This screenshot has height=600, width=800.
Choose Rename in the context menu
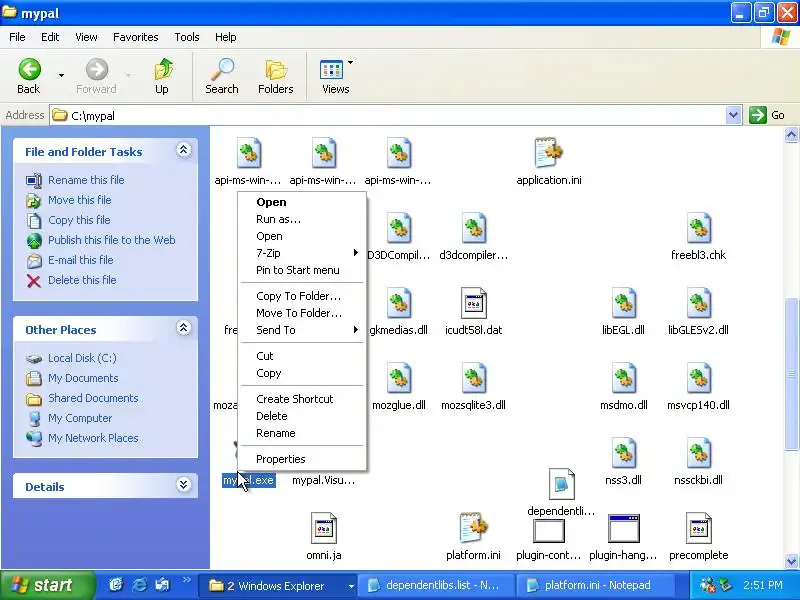pyautogui.click(x=302, y=433)
